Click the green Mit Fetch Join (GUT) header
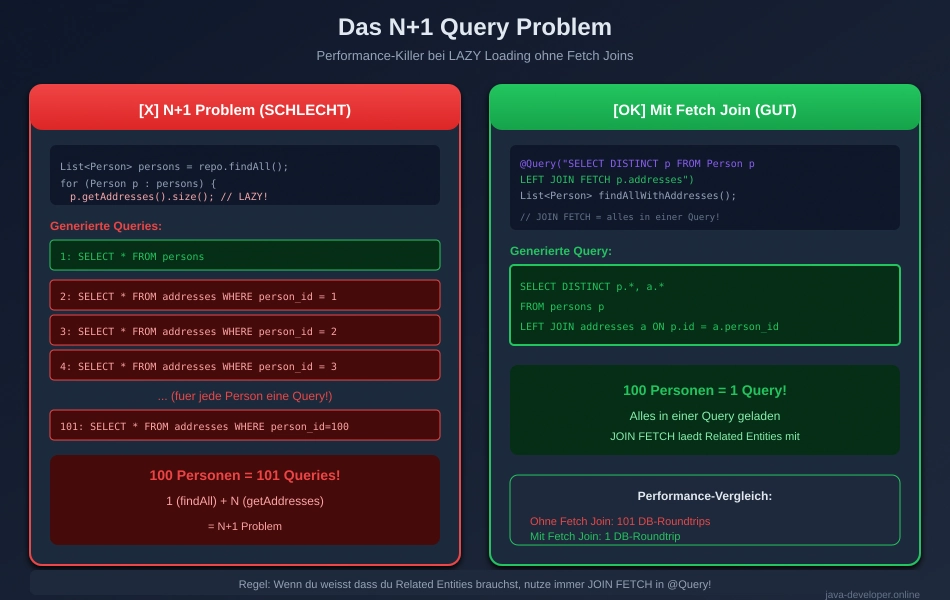This screenshot has height=600, width=950. tap(704, 110)
